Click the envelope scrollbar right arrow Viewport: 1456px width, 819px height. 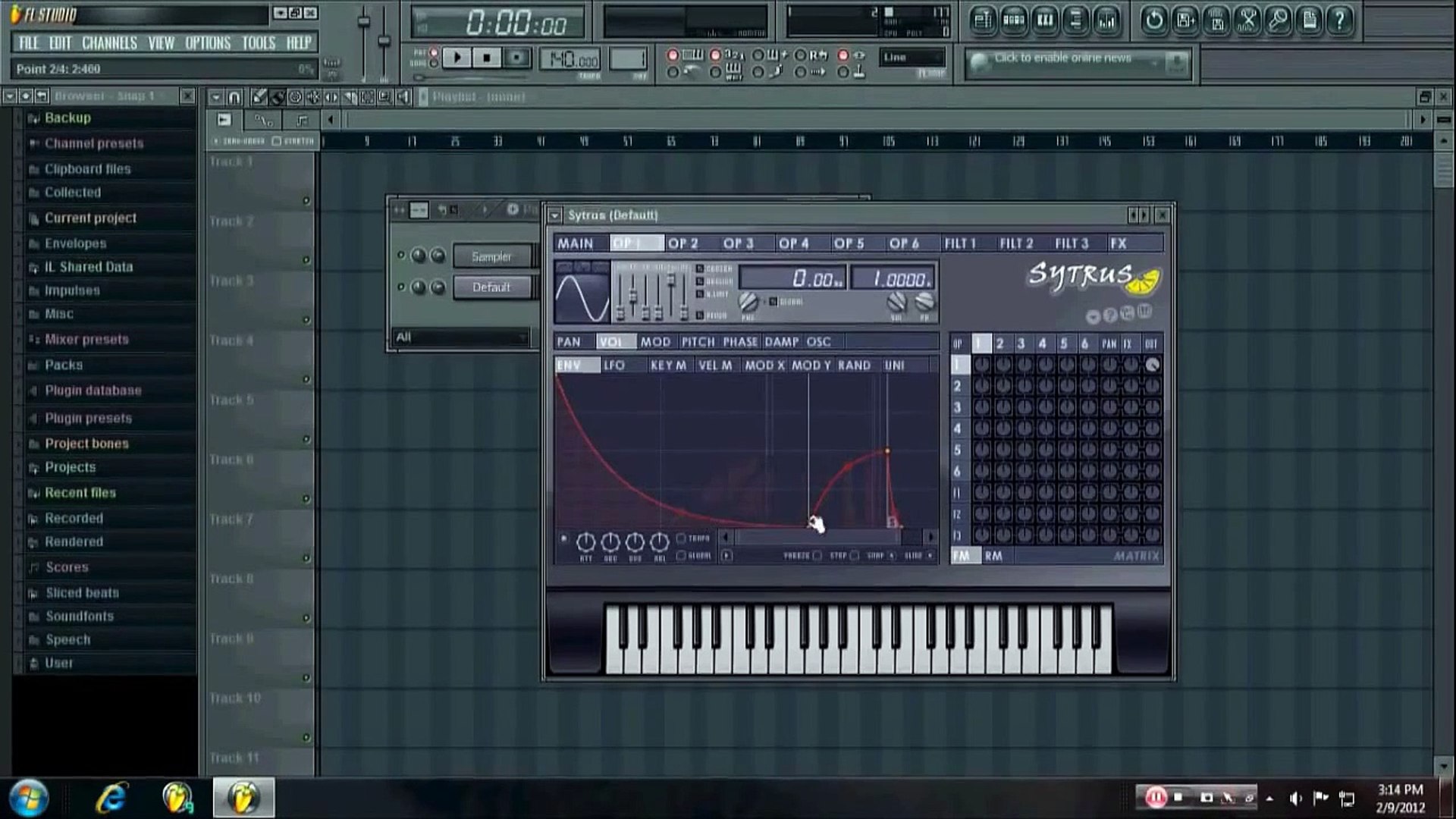click(x=930, y=538)
